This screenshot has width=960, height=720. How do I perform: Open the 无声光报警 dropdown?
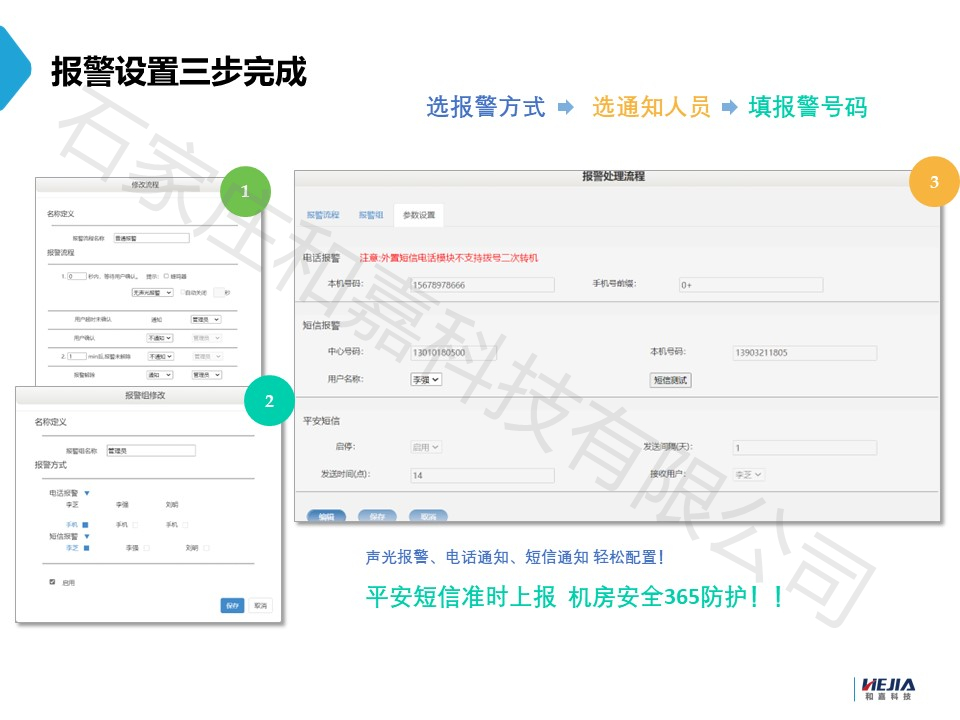point(153,293)
